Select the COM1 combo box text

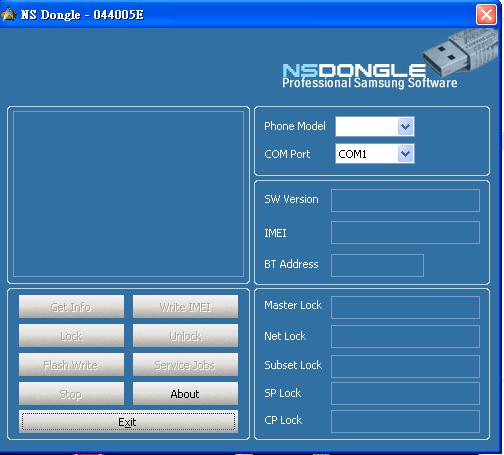point(353,154)
